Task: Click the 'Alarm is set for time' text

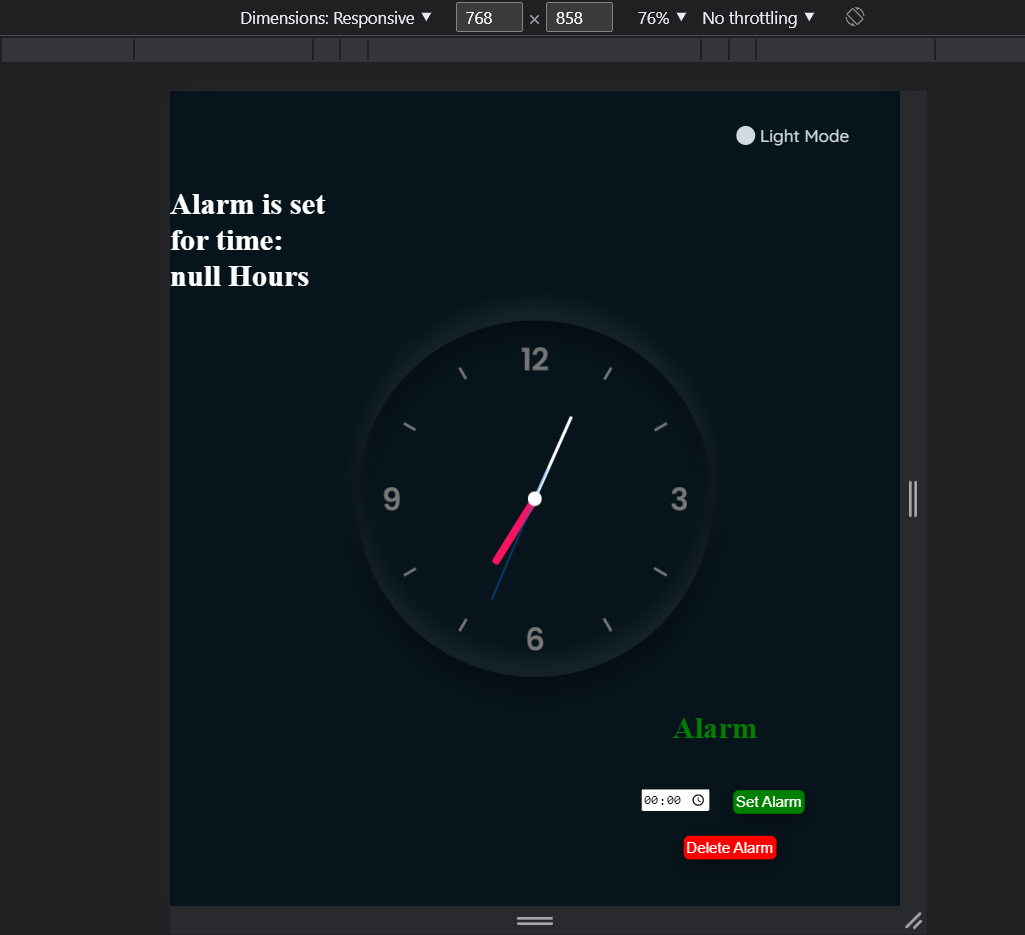Action: (x=248, y=240)
